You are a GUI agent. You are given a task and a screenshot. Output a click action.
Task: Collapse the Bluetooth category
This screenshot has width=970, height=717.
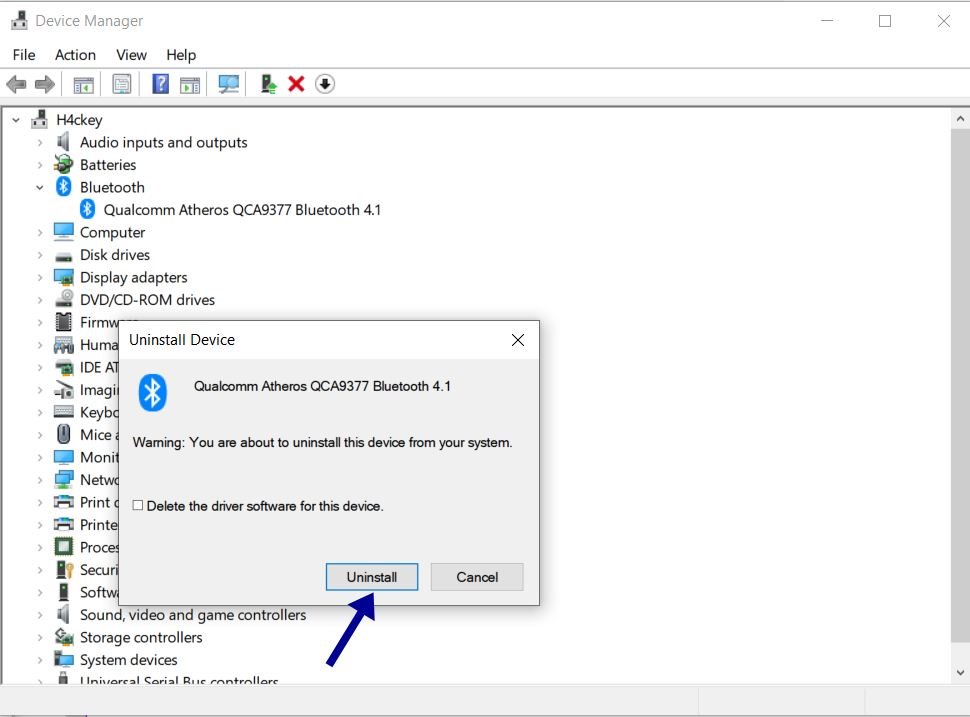point(40,187)
